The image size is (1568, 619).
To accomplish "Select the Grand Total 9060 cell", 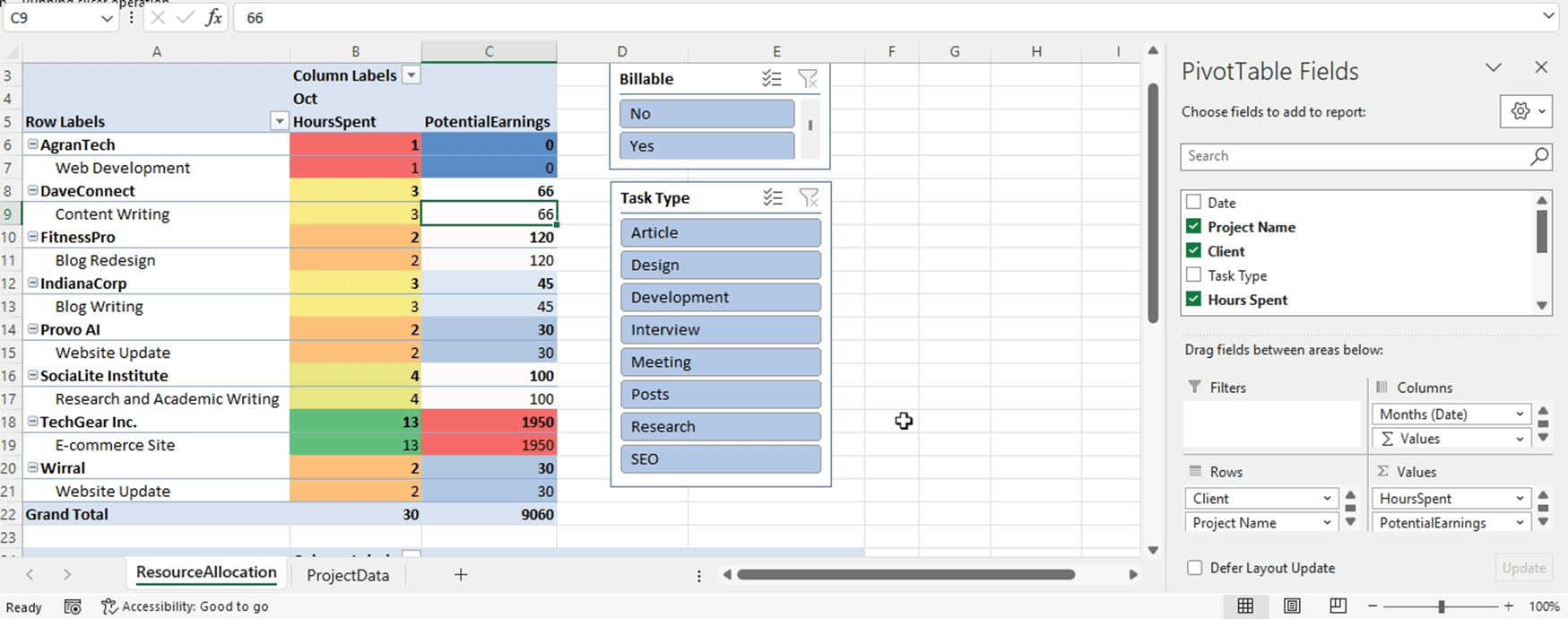I will tap(489, 514).
